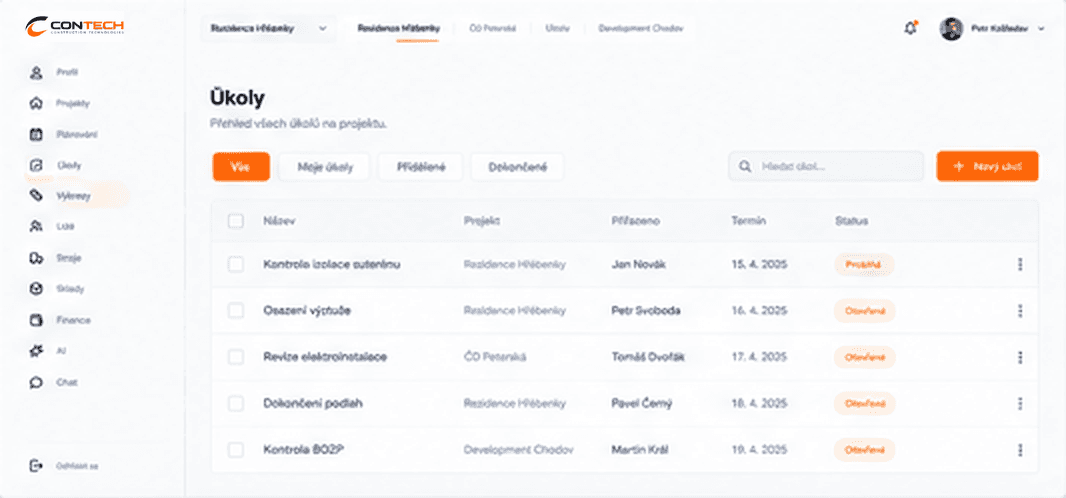1066x498 pixels.
Task: Click the Nový úkol button
Action: [987, 166]
